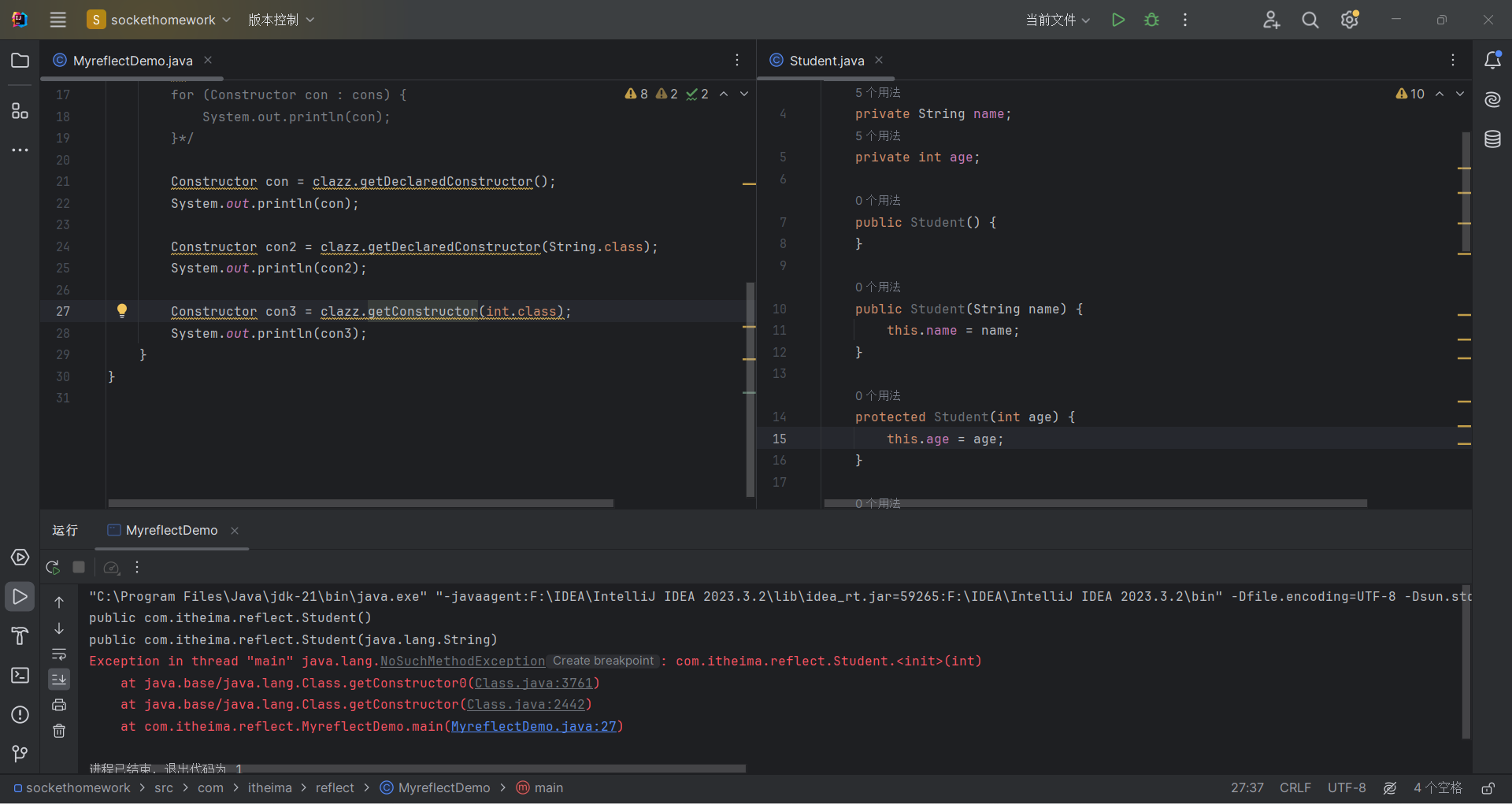Open the Run tool window
1512x804 pixels.
pyautogui.click(x=20, y=597)
